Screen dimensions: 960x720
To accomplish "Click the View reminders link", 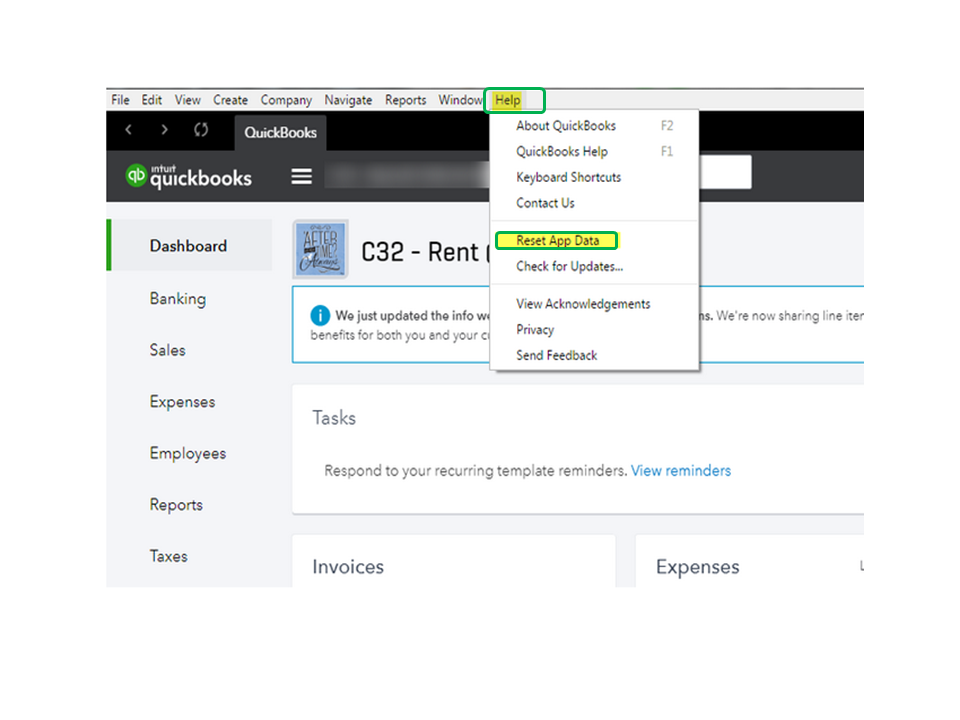I will [x=681, y=470].
